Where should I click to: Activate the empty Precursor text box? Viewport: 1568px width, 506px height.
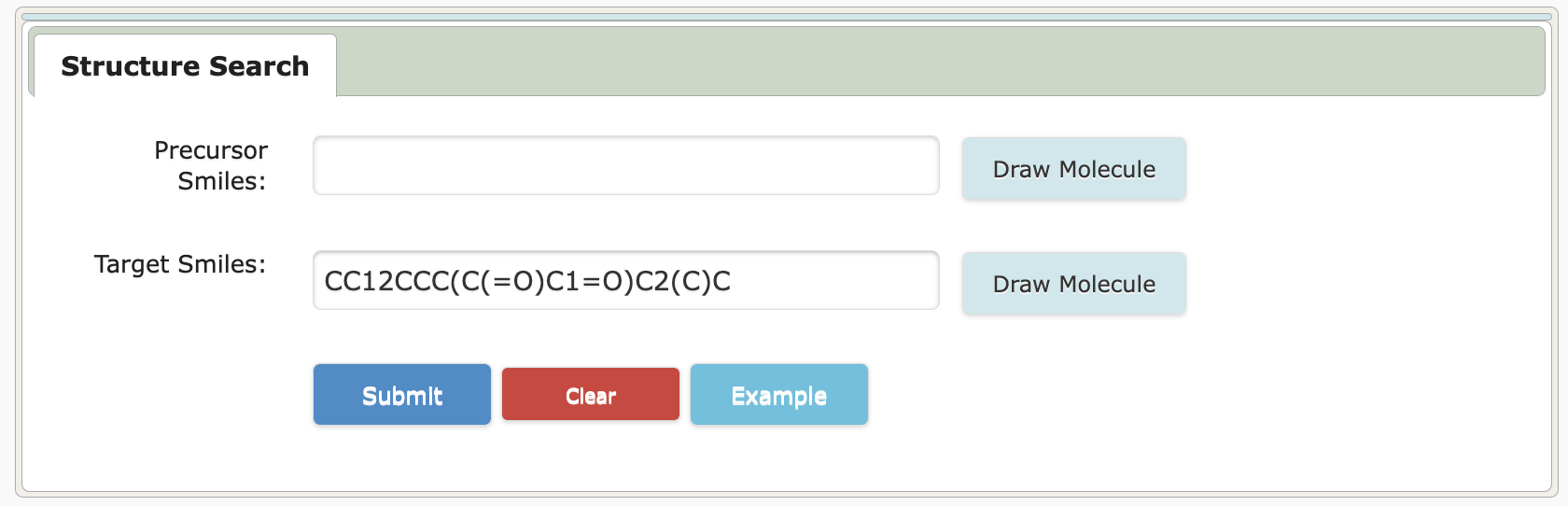626,165
